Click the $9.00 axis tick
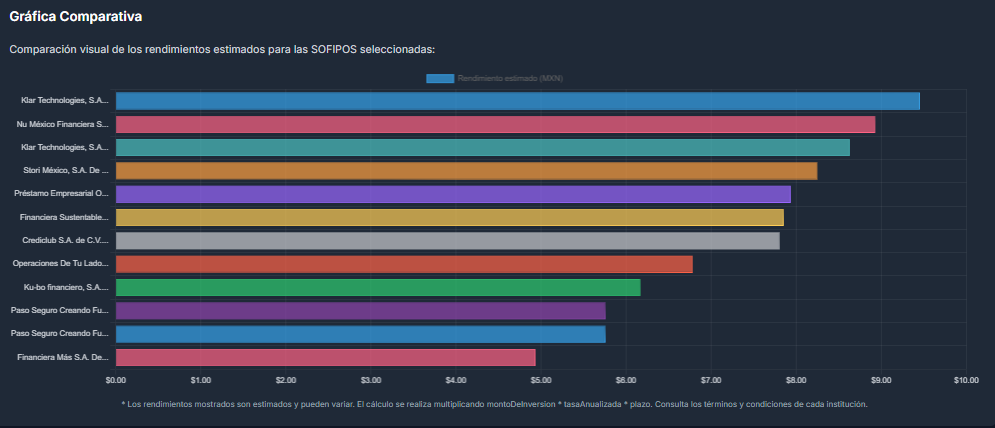The image size is (995, 428). tap(881, 380)
